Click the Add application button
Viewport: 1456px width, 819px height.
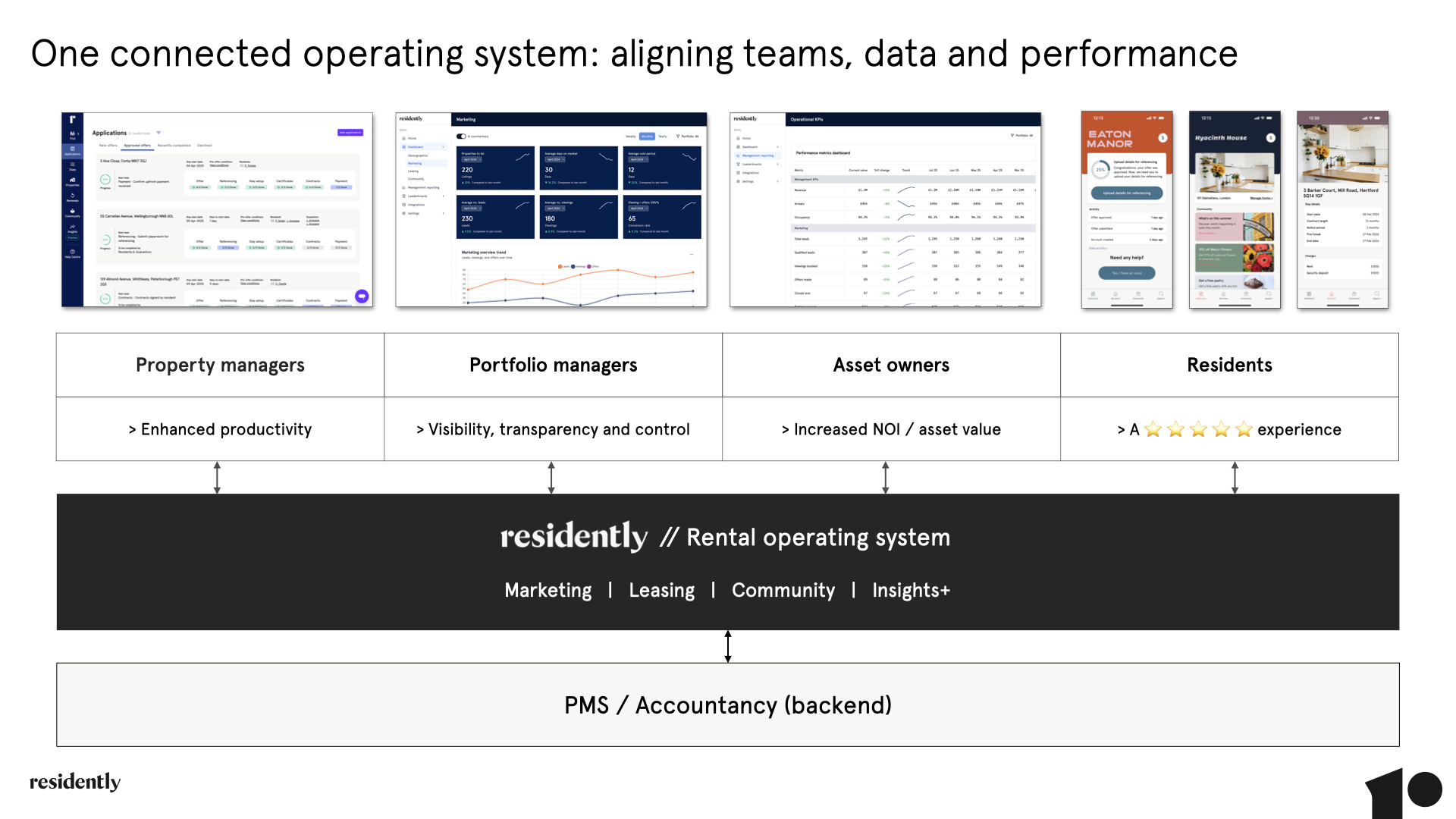[x=350, y=133]
